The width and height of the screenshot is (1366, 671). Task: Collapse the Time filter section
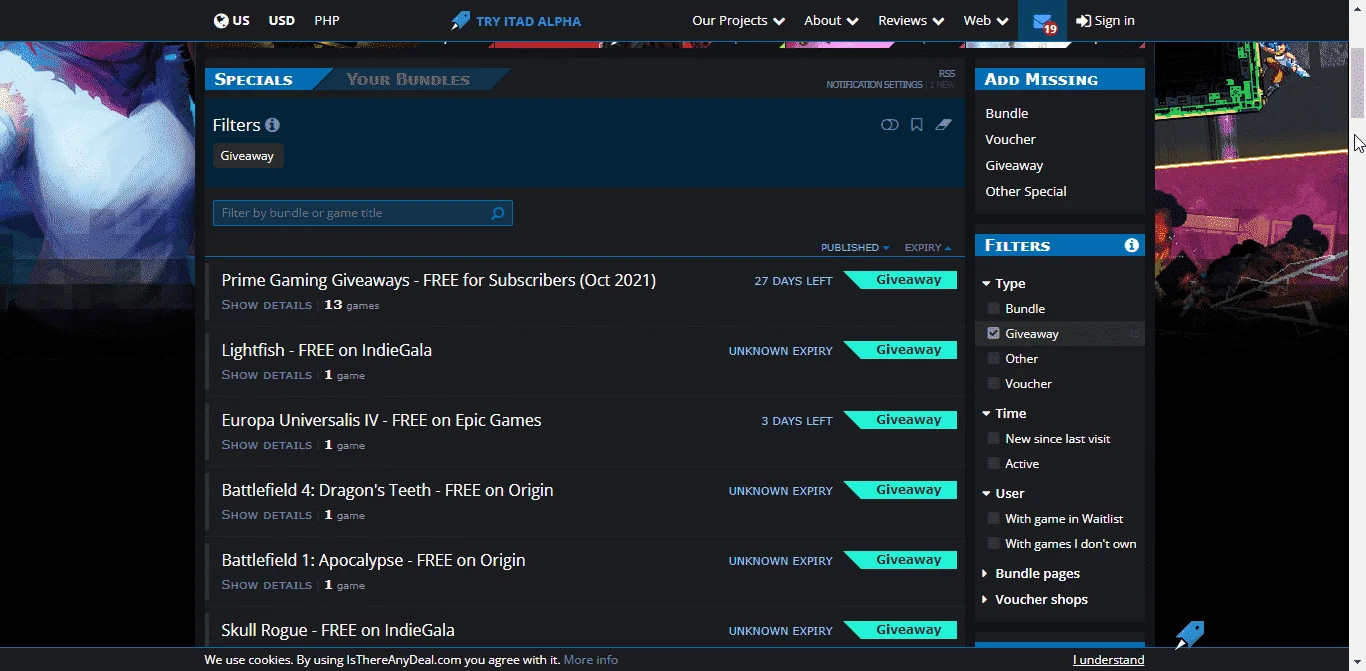pos(1004,413)
